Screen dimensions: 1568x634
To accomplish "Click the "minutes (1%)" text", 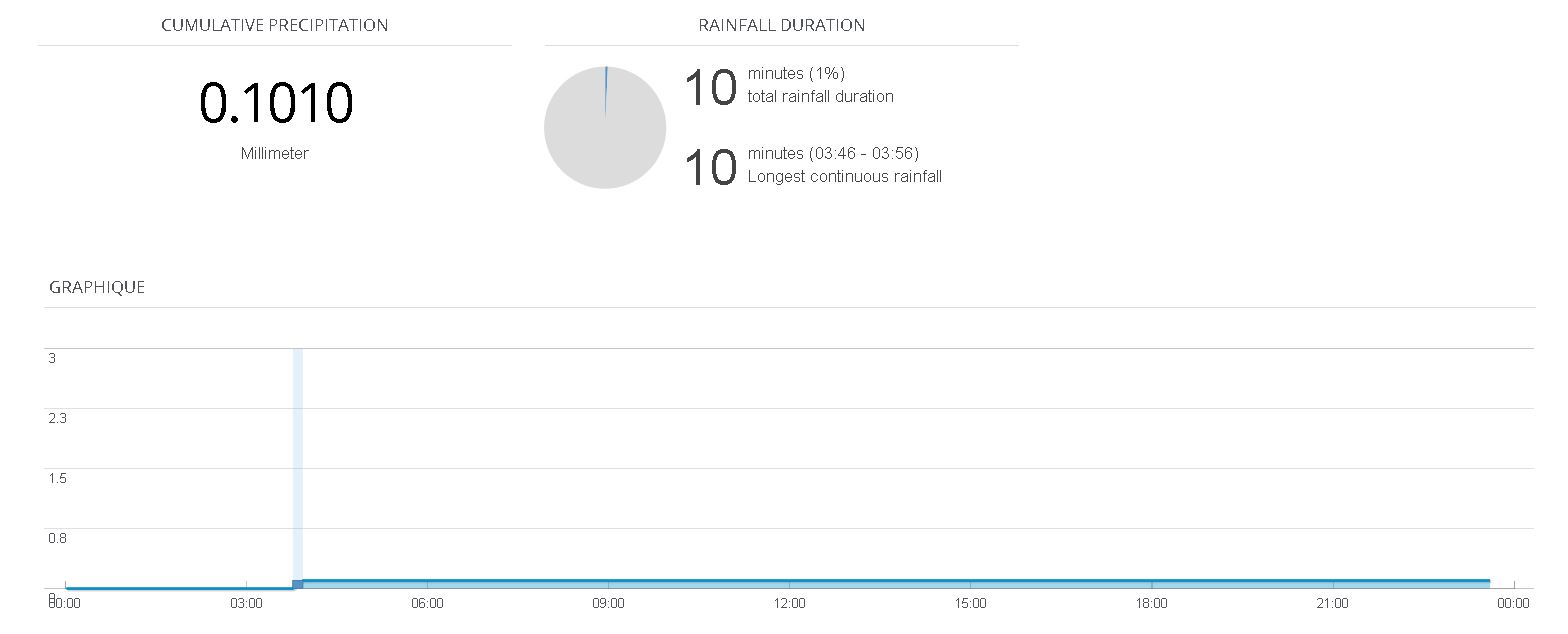I will pyautogui.click(x=796, y=73).
